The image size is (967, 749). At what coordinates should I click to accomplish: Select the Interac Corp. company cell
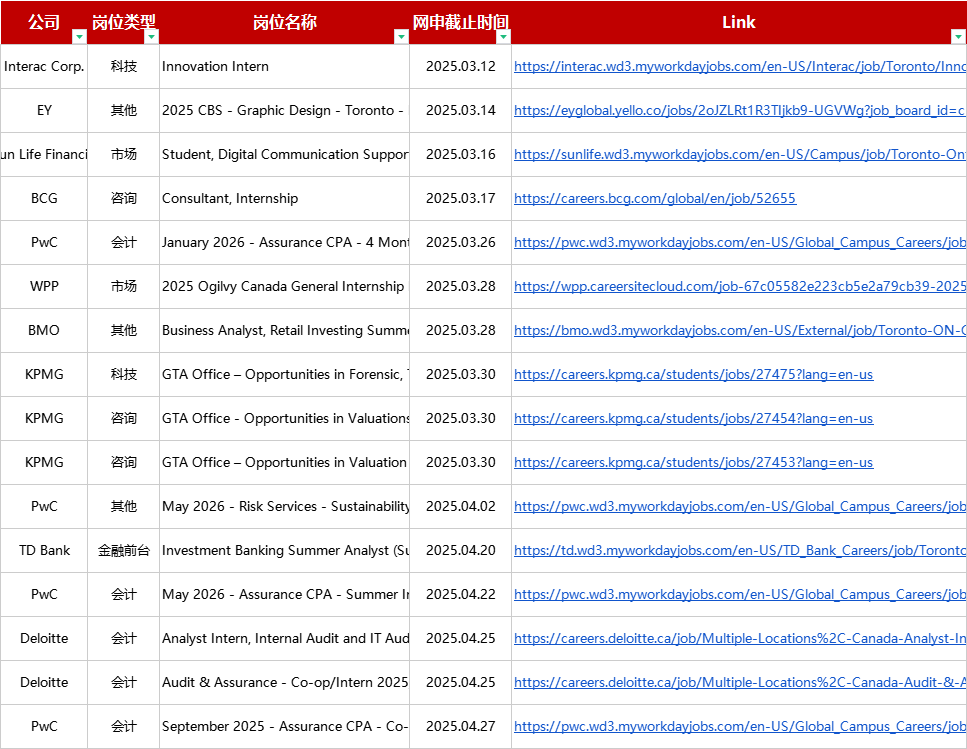44,67
